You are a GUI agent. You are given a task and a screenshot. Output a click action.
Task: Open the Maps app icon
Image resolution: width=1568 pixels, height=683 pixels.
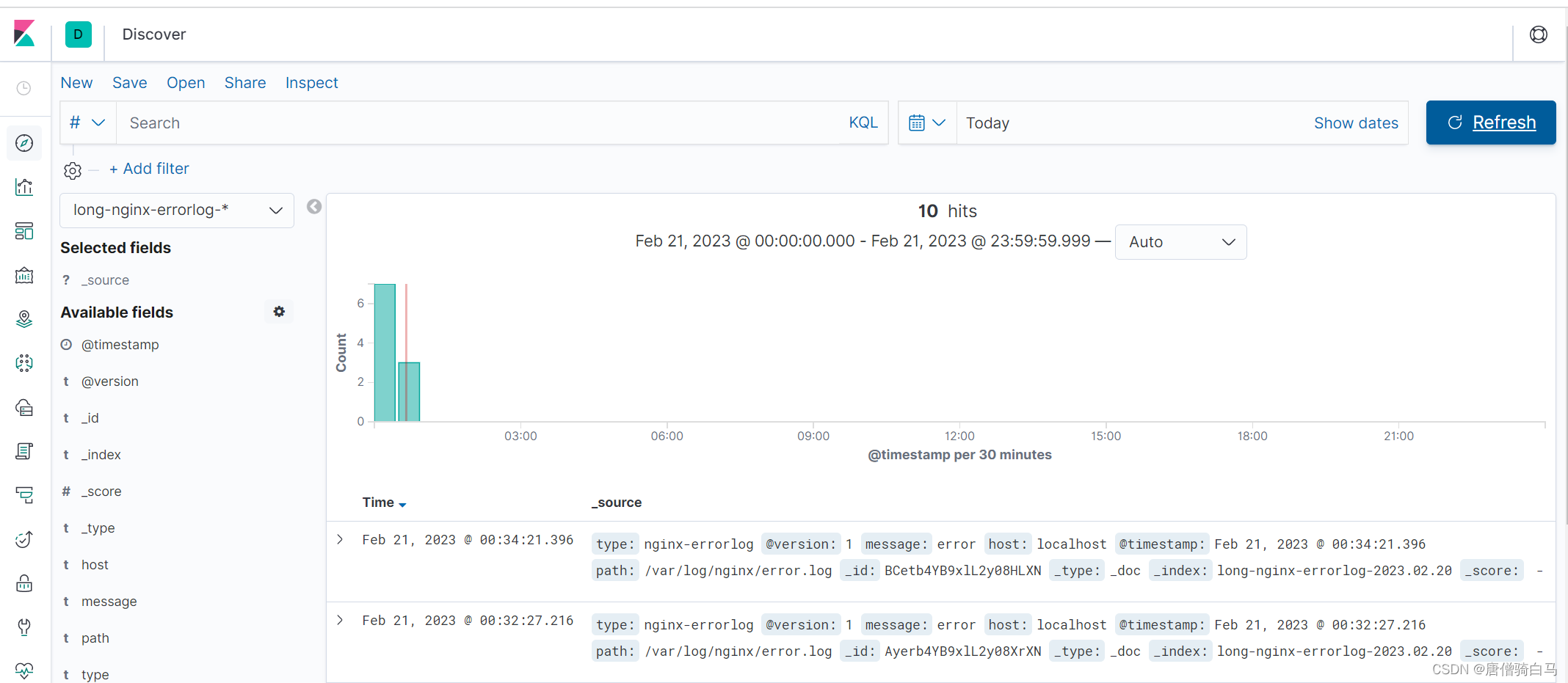click(x=24, y=318)
